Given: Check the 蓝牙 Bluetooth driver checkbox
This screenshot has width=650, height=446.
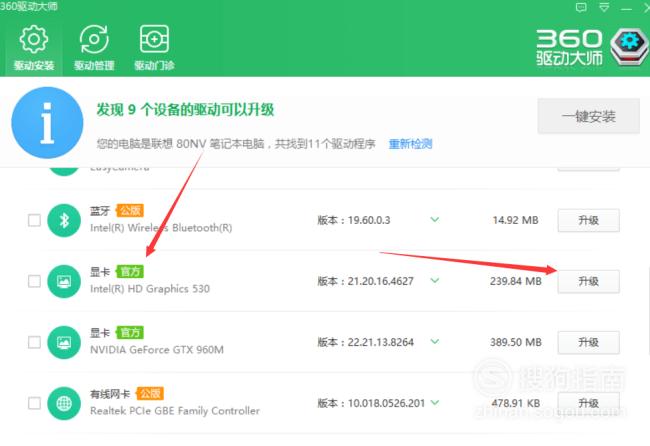Looking at the screenshot, I should (34, 220).
